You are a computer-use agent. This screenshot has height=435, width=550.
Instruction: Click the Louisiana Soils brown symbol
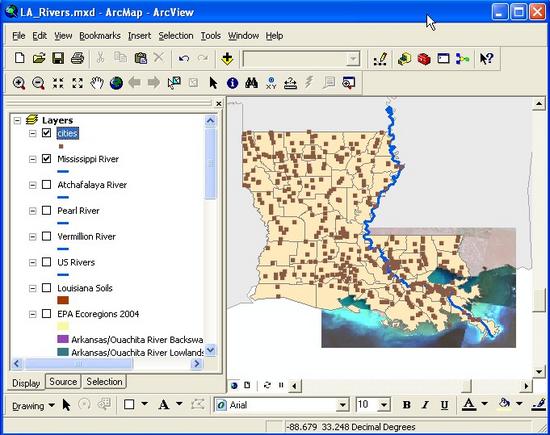(x=63, y=300)
